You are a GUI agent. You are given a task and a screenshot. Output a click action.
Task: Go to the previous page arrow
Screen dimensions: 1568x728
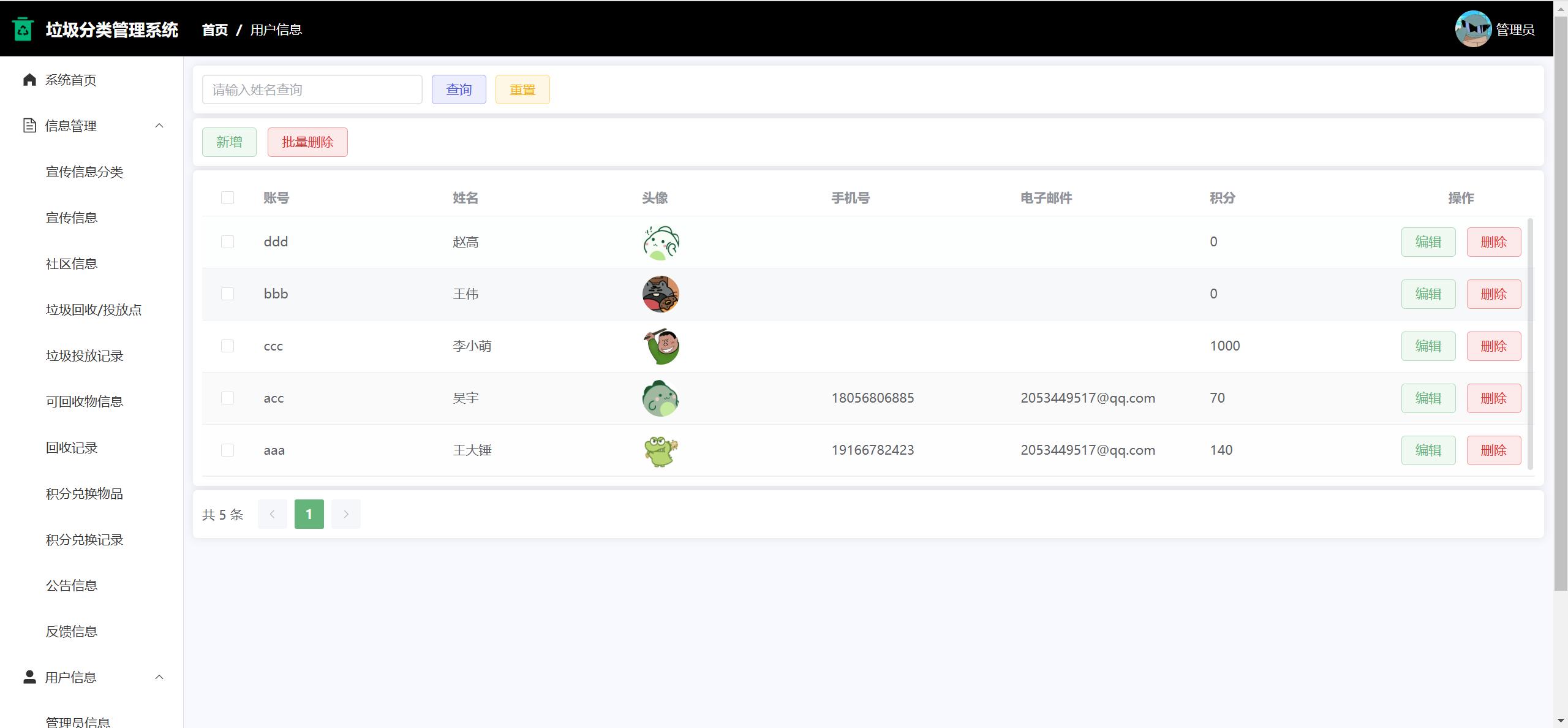click(x=272, y=514)
